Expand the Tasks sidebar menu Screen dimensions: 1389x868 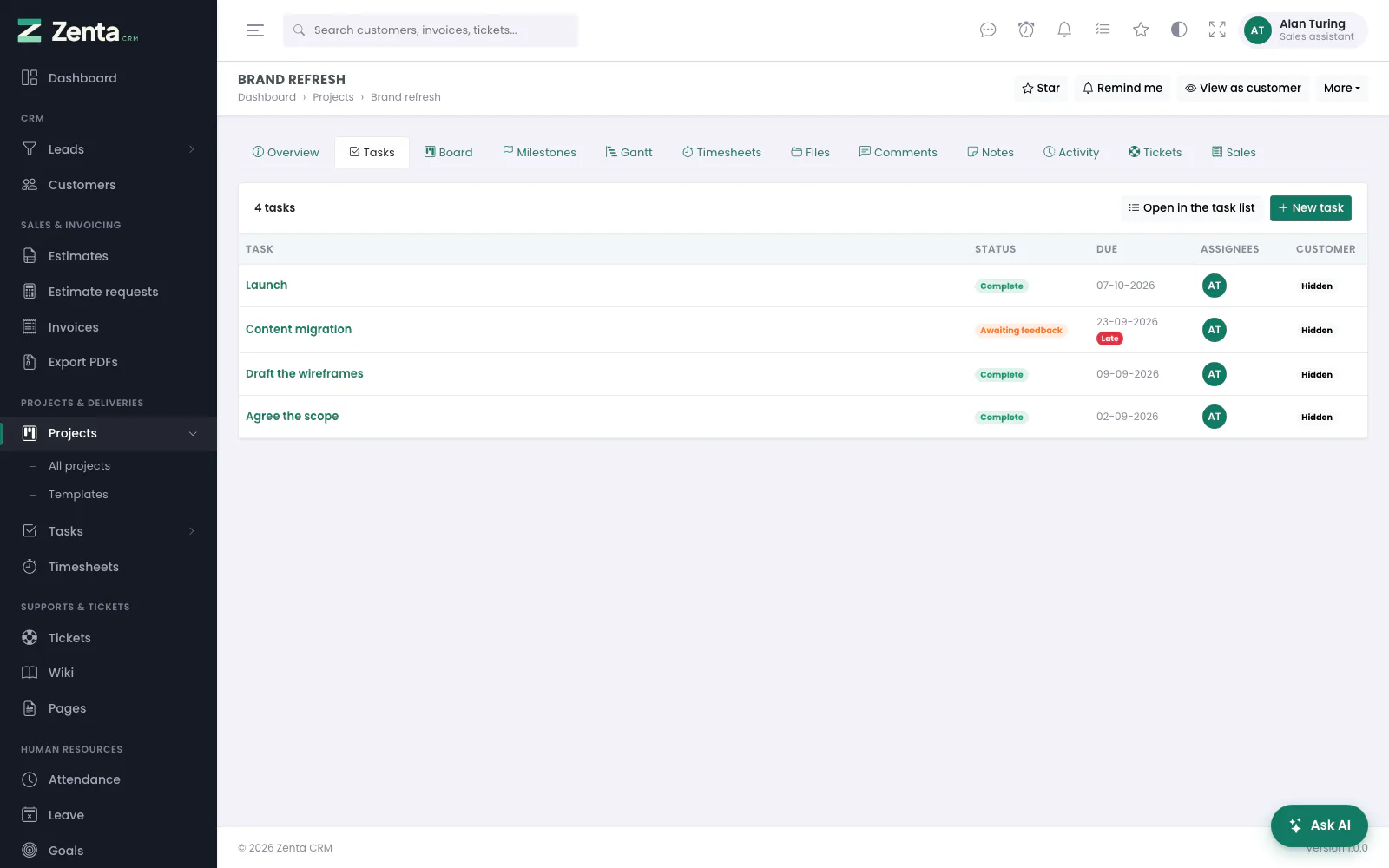(x=109, y=531)
